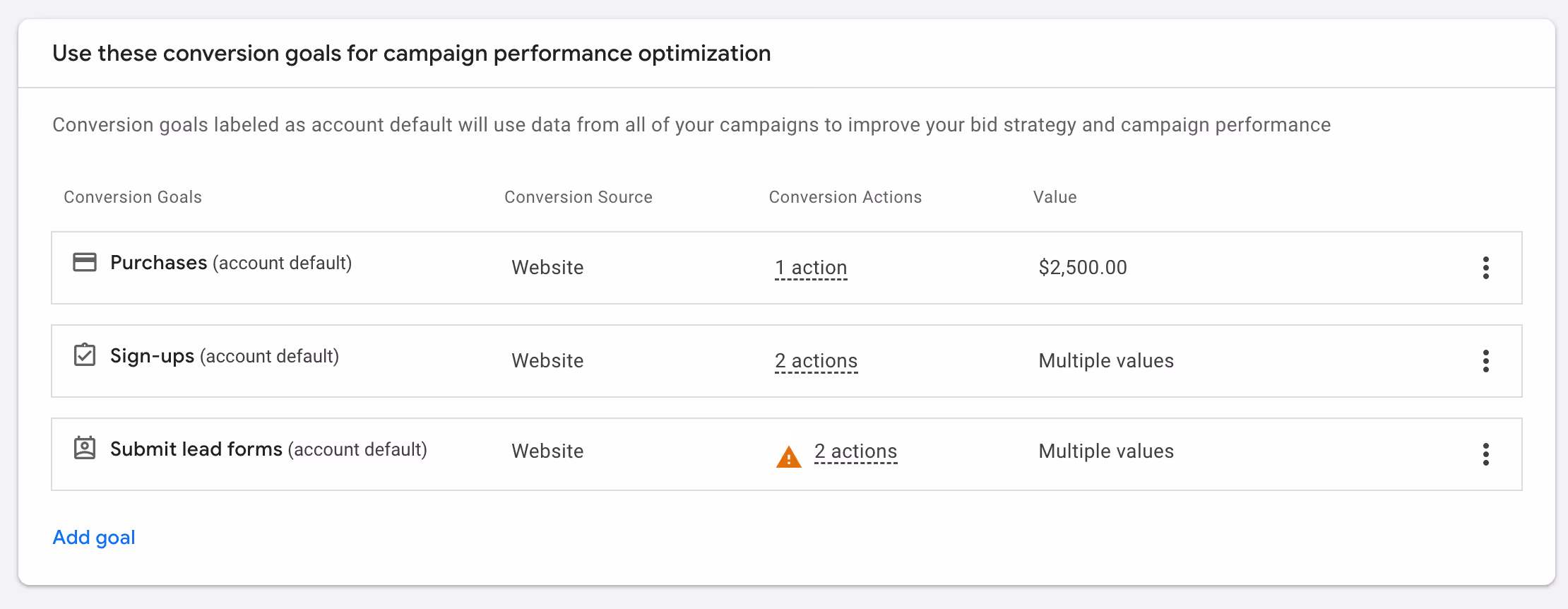Select the Purchases goal name
Viewport: 1568px width, 609px height.
coord(158,263)
